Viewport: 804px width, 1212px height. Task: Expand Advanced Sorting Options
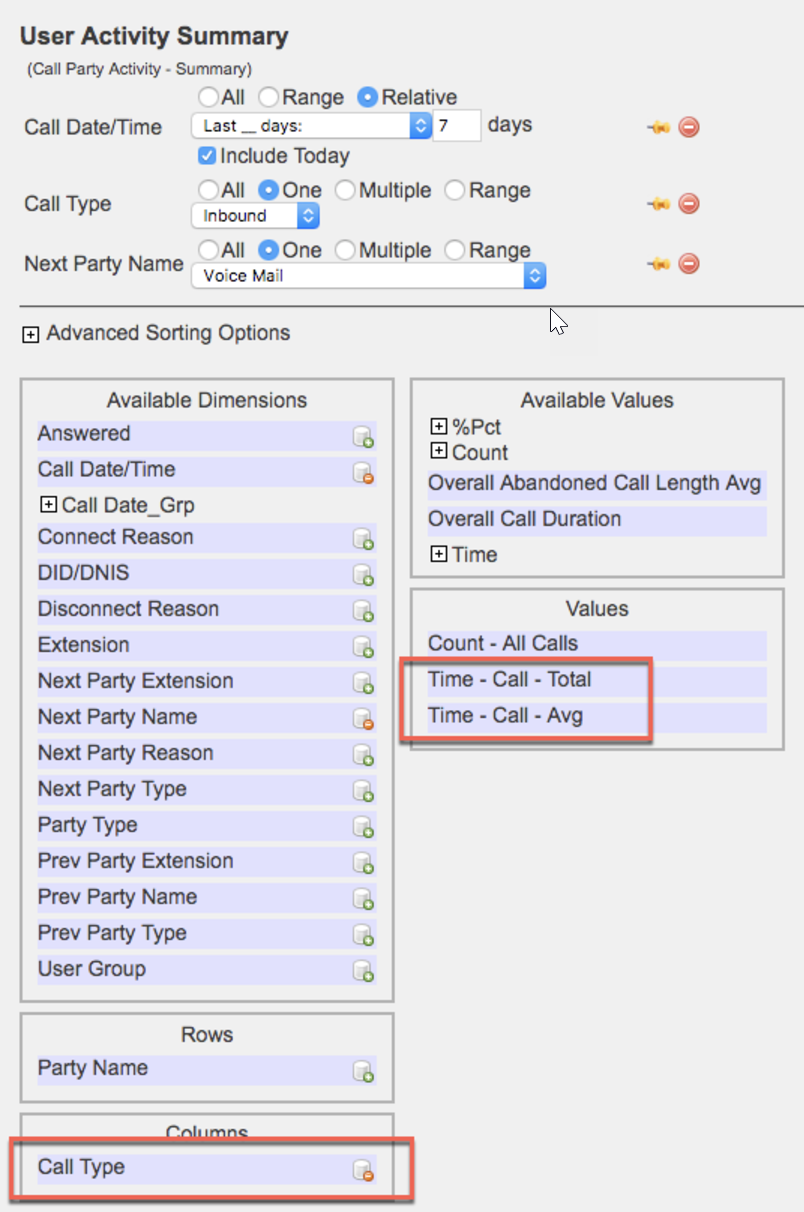pos(31,335)
